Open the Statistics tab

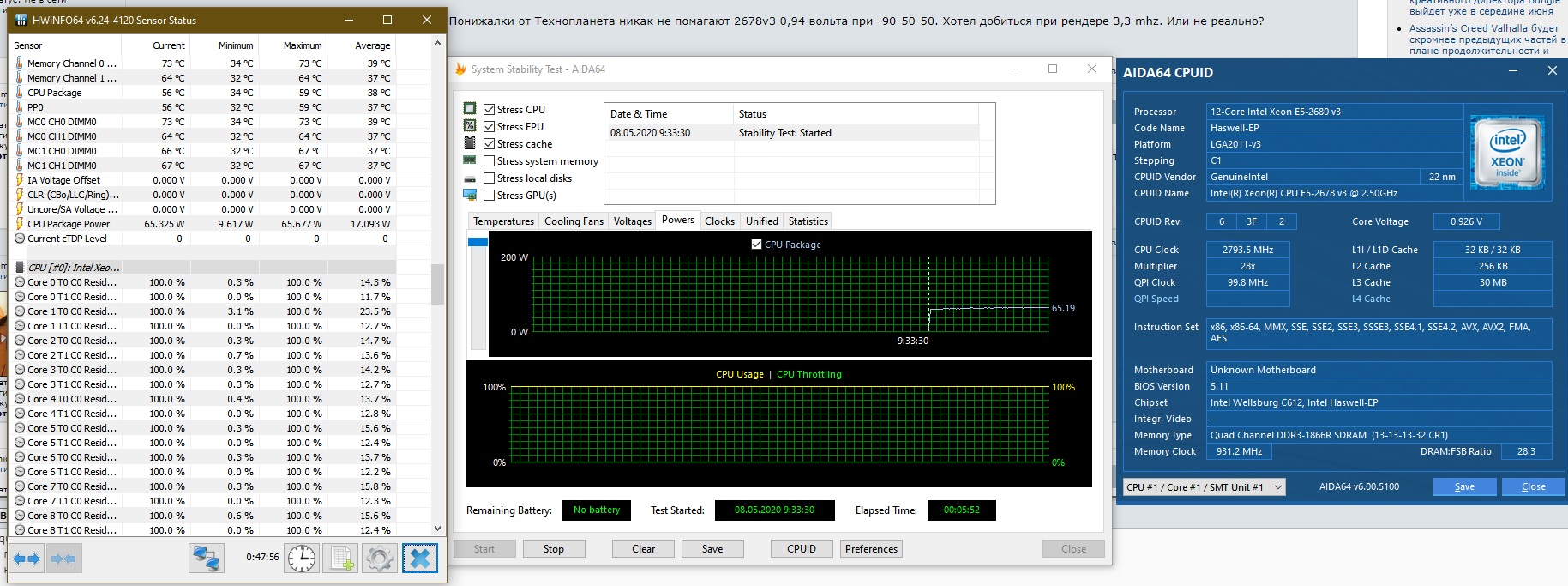[x=808, y=221]
